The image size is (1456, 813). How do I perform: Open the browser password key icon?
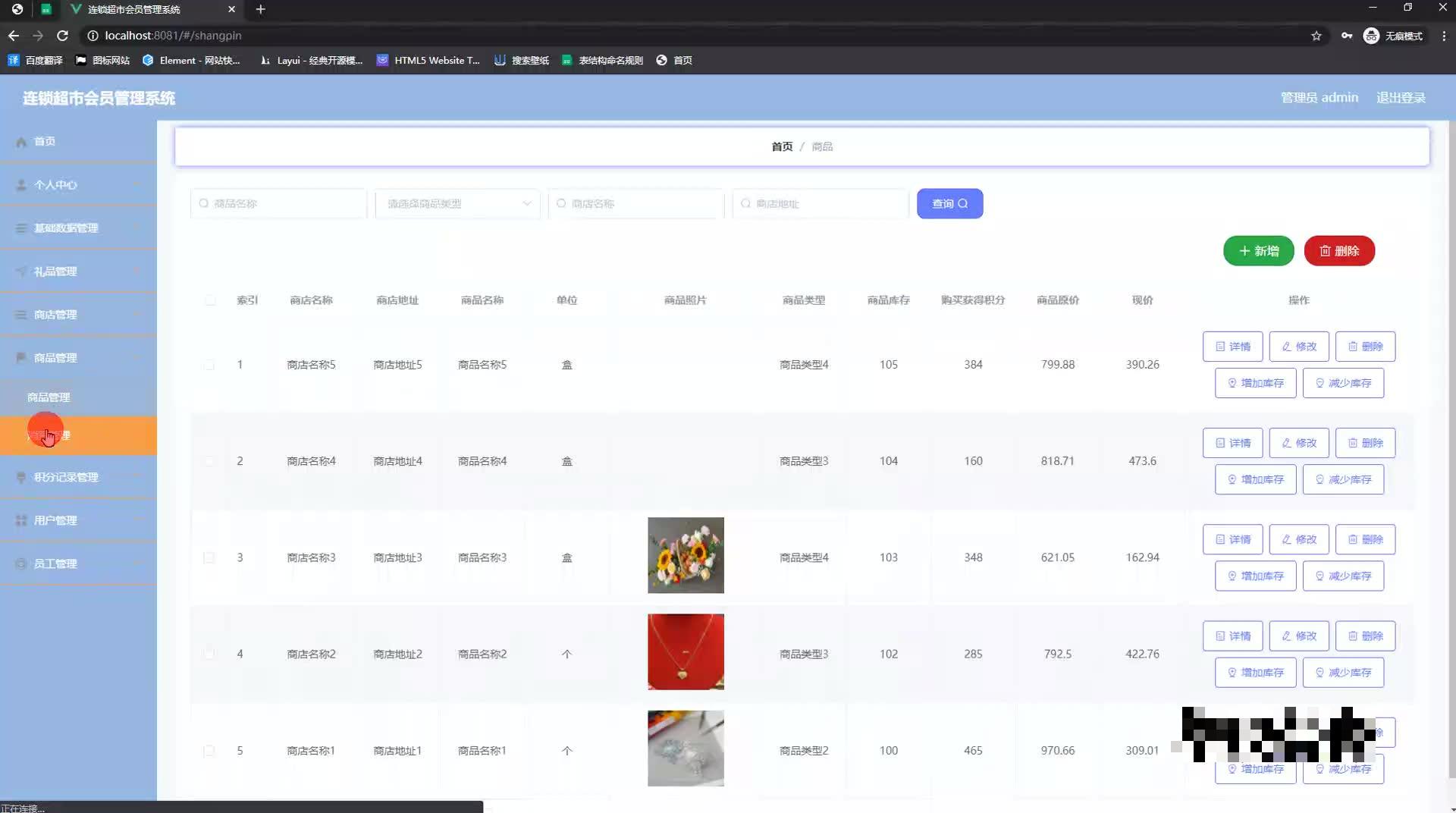click(1347, 36)
